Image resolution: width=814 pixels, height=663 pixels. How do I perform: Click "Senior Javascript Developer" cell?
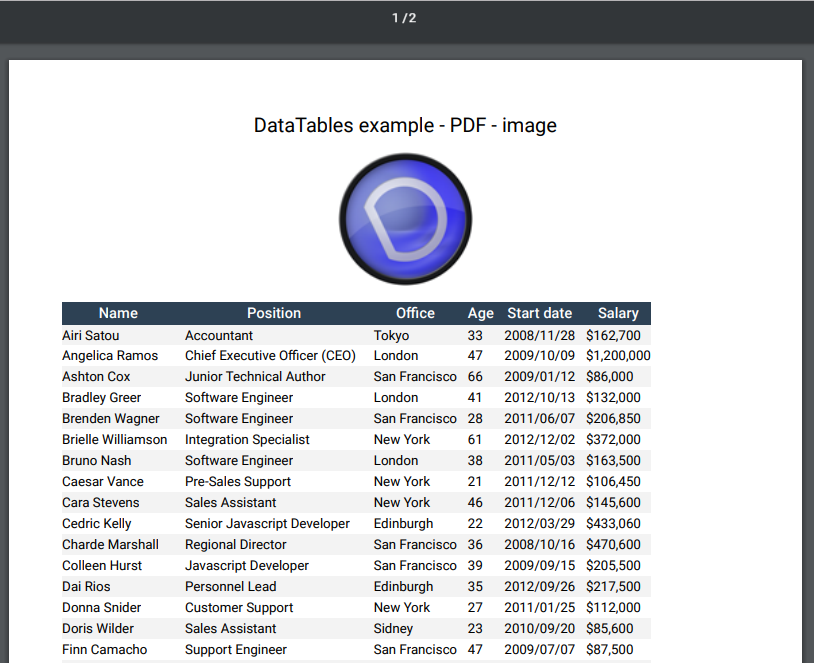pyautogui.click(x=267, y=524)
